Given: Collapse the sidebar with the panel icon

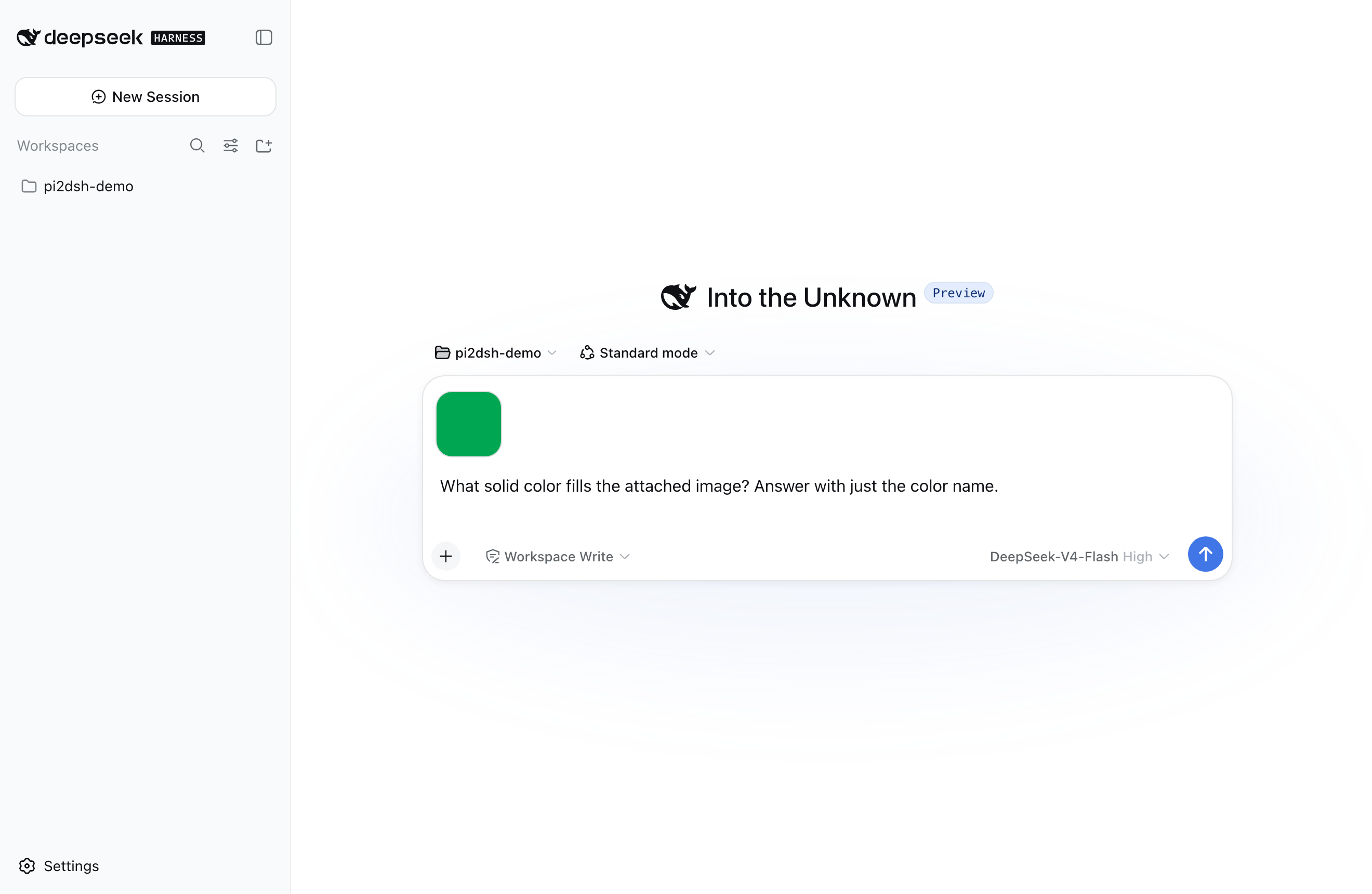Looking at the screenshot, I should tap(263, 37).
